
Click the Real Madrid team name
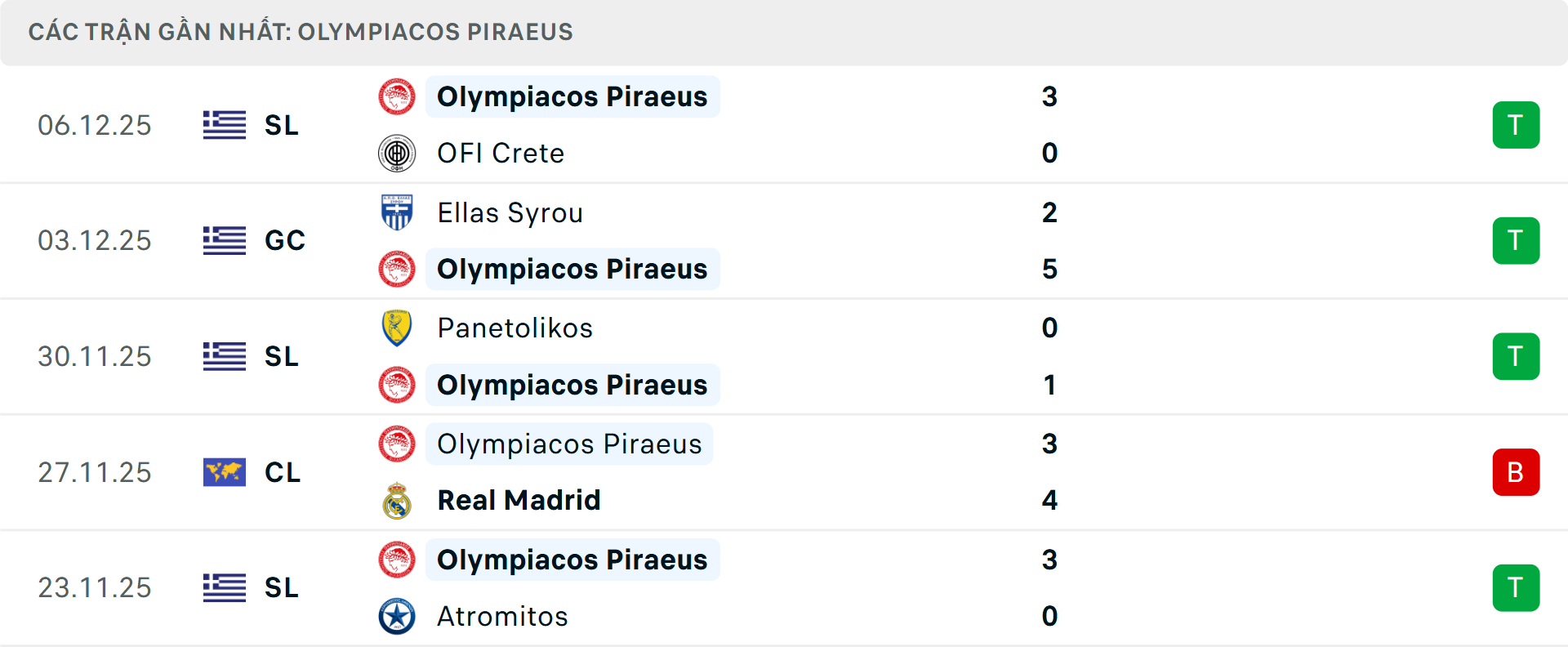tap(518, 500)
